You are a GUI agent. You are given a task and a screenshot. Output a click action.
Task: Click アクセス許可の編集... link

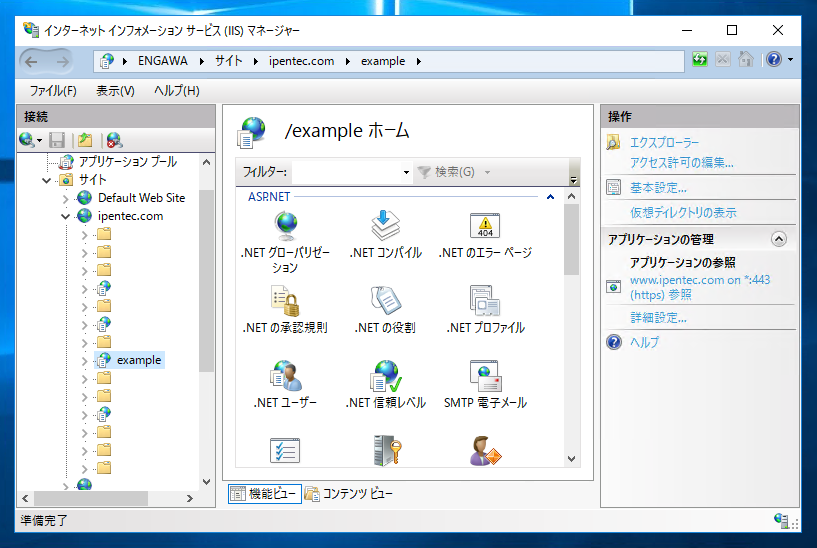click(x=682, y=163)
